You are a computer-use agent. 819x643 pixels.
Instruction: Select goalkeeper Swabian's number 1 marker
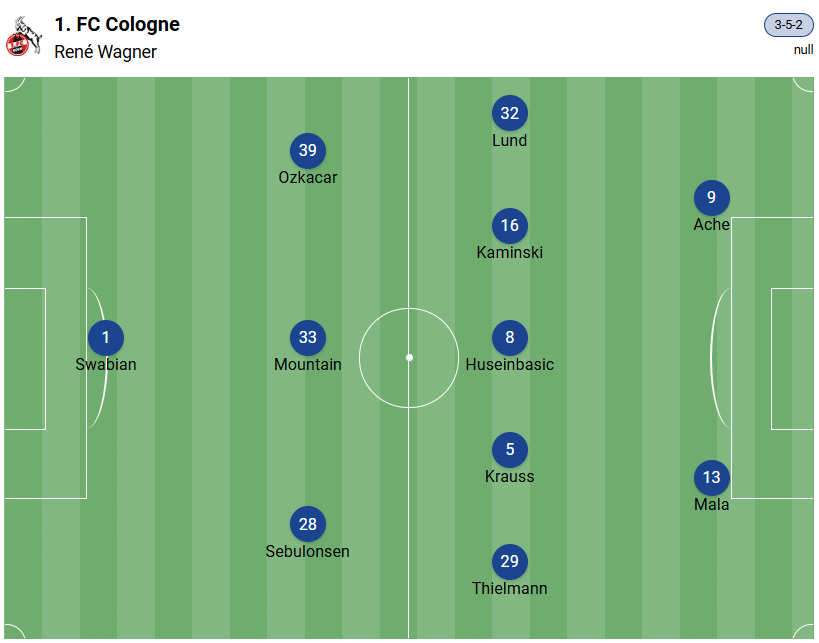pos(106,338)
